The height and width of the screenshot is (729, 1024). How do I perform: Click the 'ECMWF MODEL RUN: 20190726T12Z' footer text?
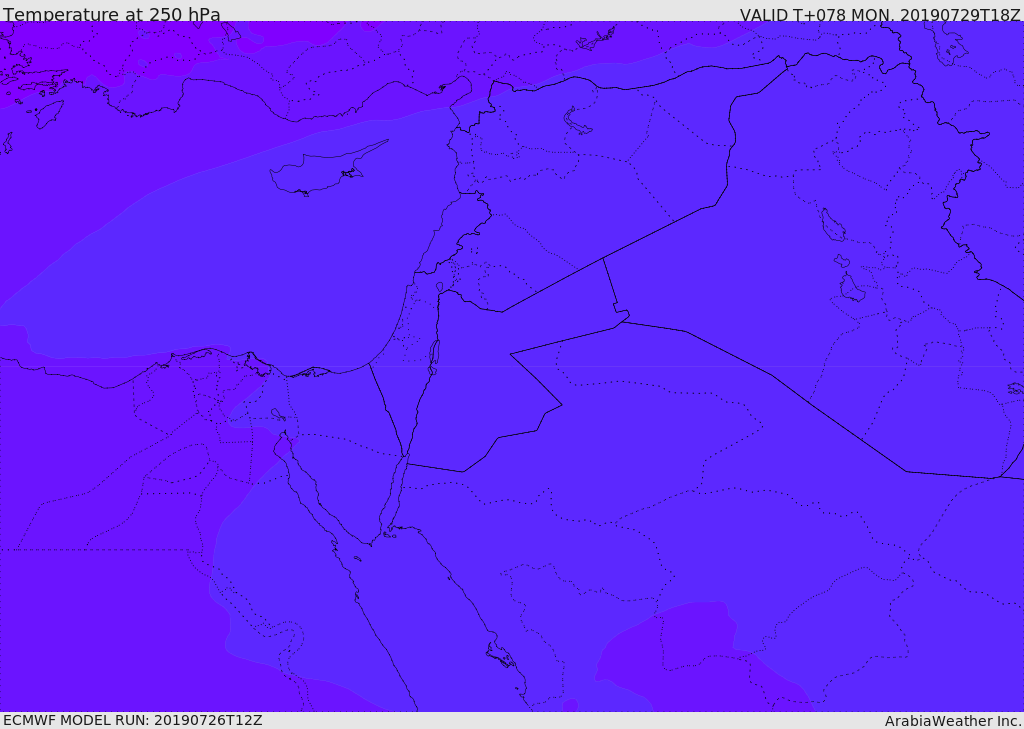pyautogui.click(x=133, y=720)
